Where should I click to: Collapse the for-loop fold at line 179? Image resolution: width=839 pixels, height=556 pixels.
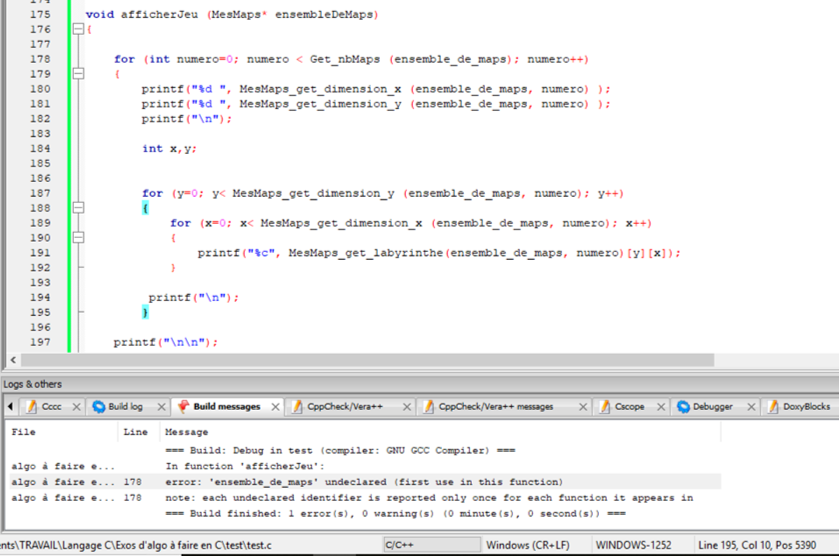tap(78, 74)
